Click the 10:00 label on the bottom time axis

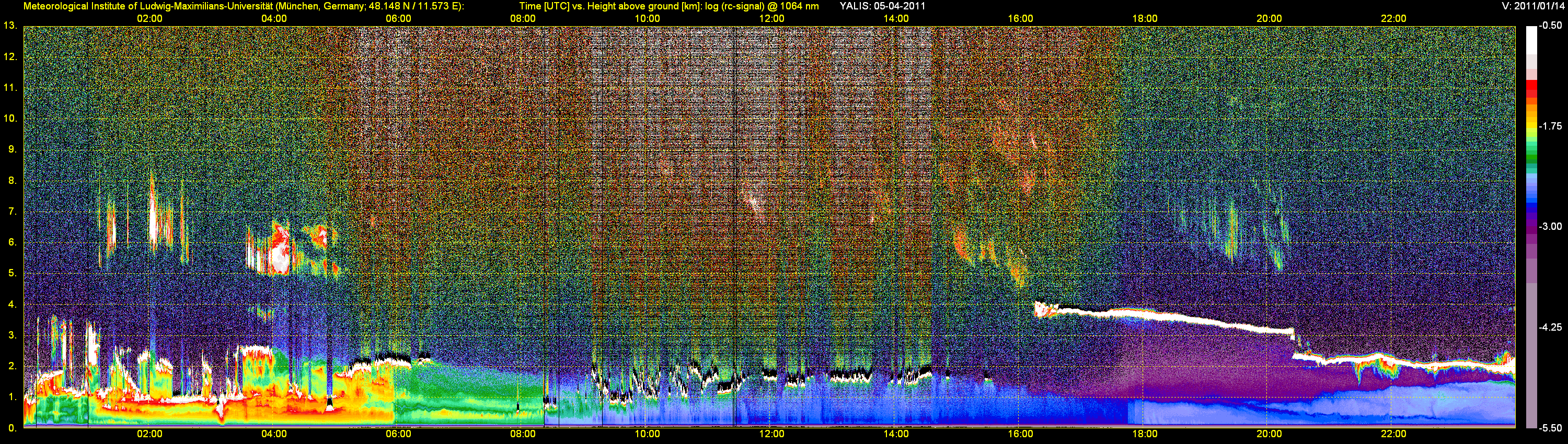click(x=647, y=434)
